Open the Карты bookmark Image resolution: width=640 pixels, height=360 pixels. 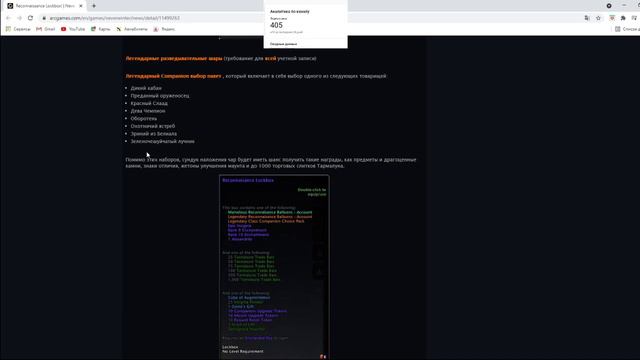[100, 29]
